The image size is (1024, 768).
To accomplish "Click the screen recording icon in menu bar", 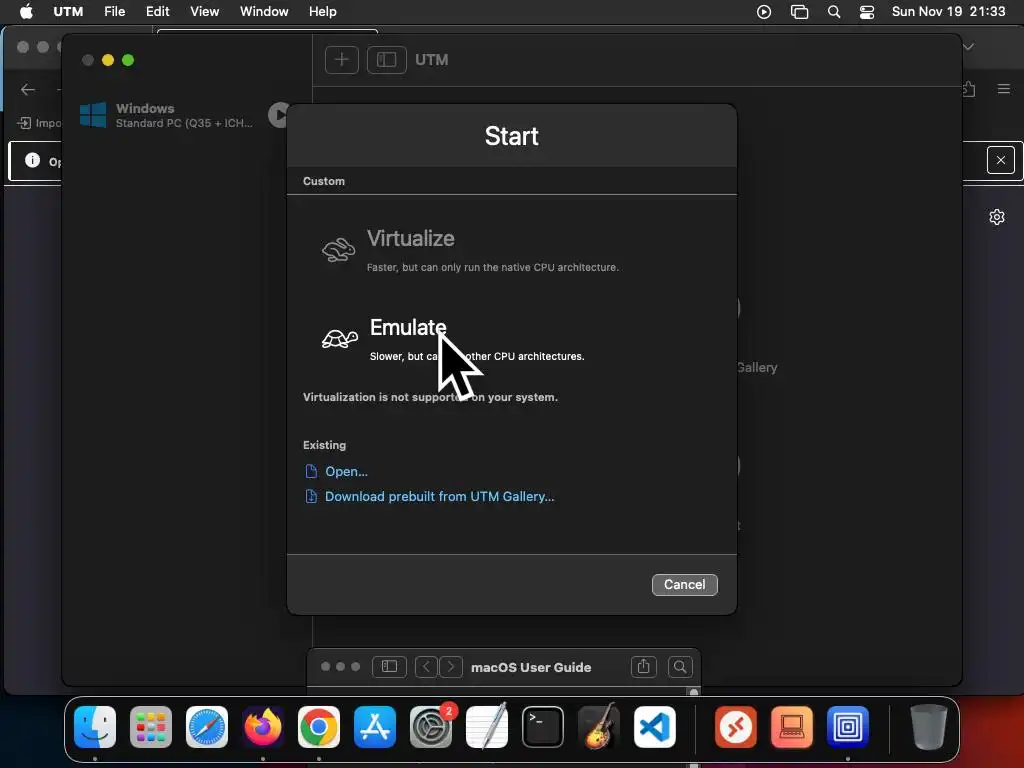I will pyautogui.click(x=763, y=12).
